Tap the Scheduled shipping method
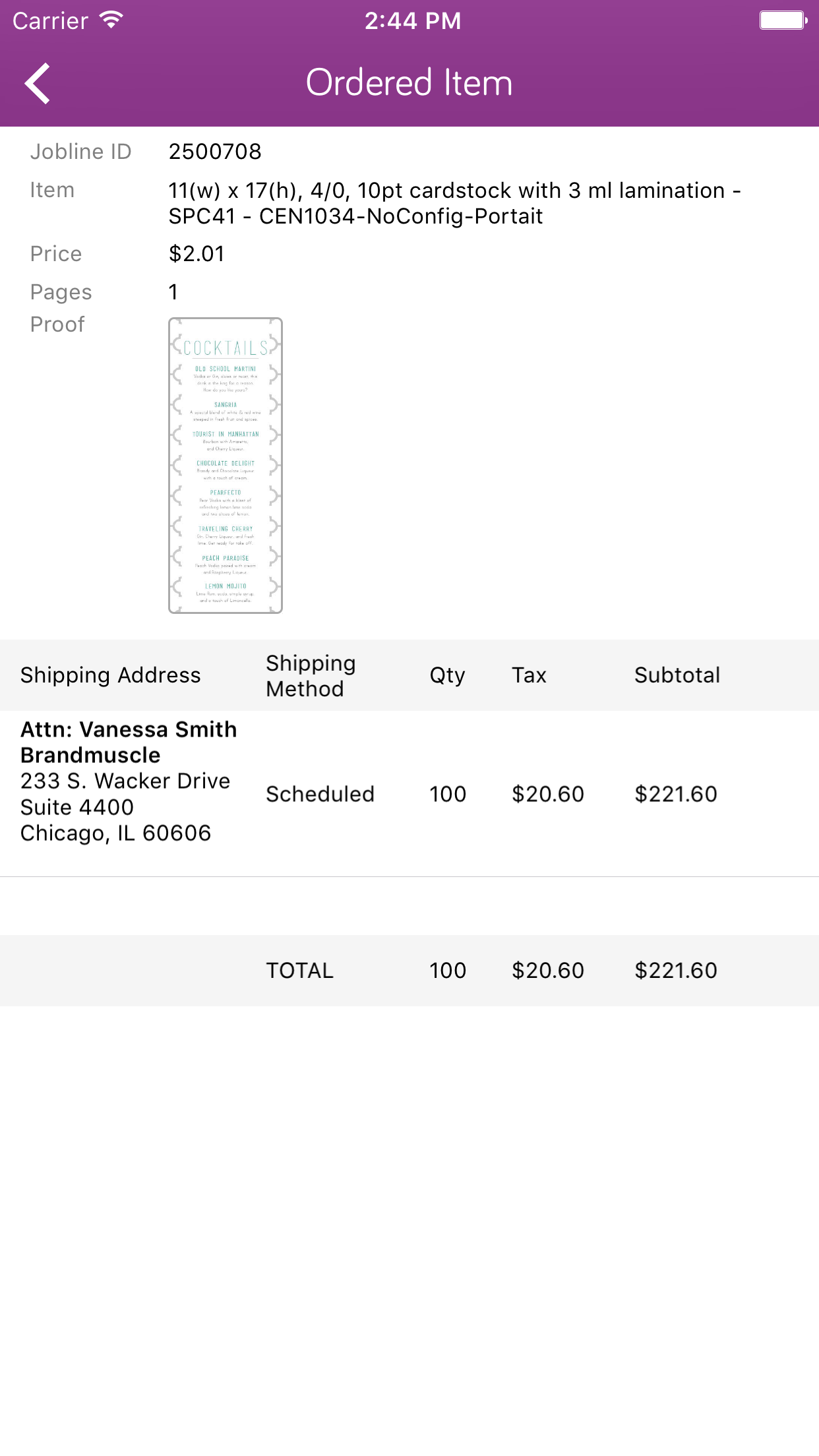819x1456 pixels. coord(320,794)
